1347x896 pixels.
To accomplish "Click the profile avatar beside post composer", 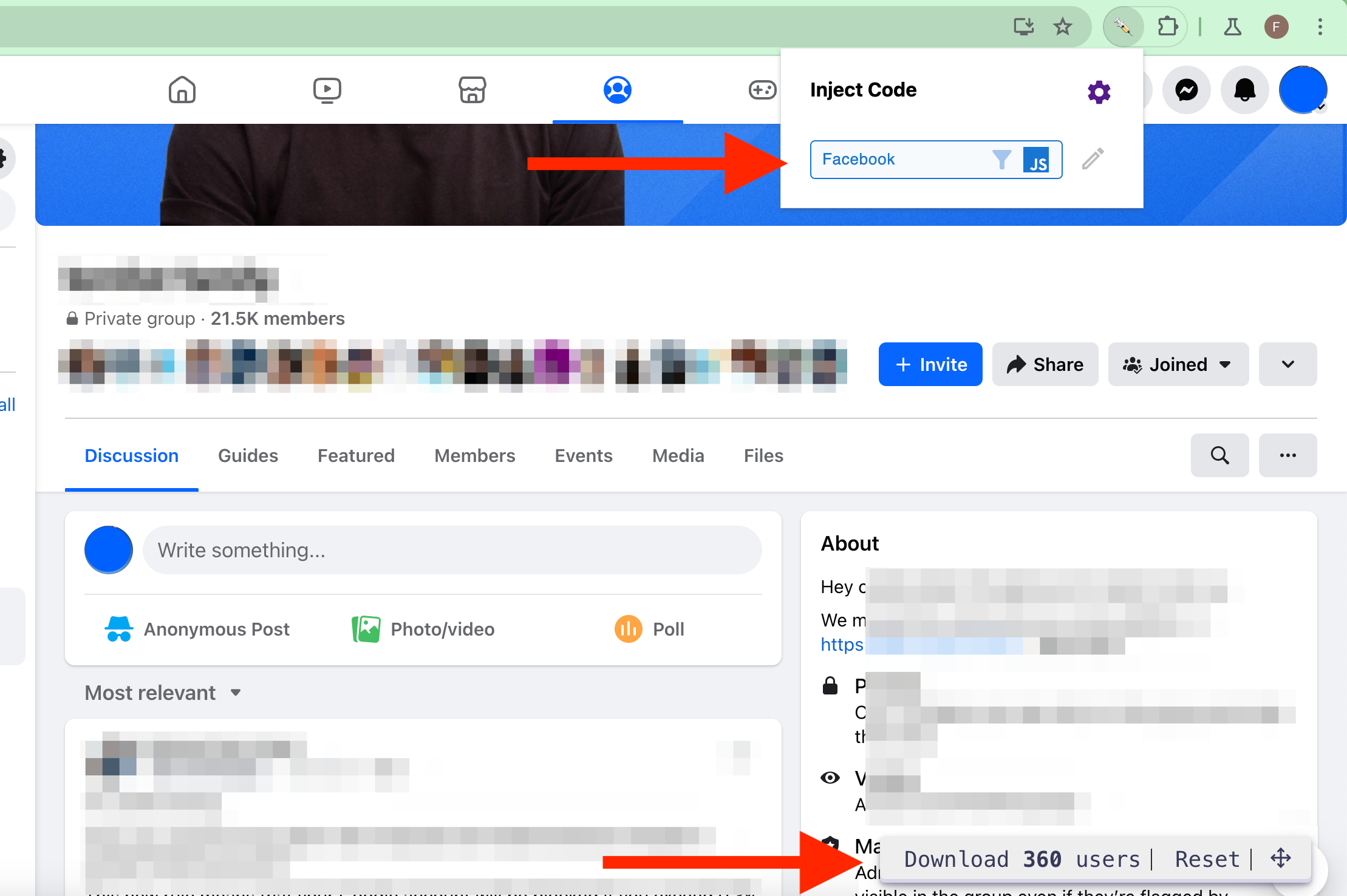I will click(x=109, y=550).
